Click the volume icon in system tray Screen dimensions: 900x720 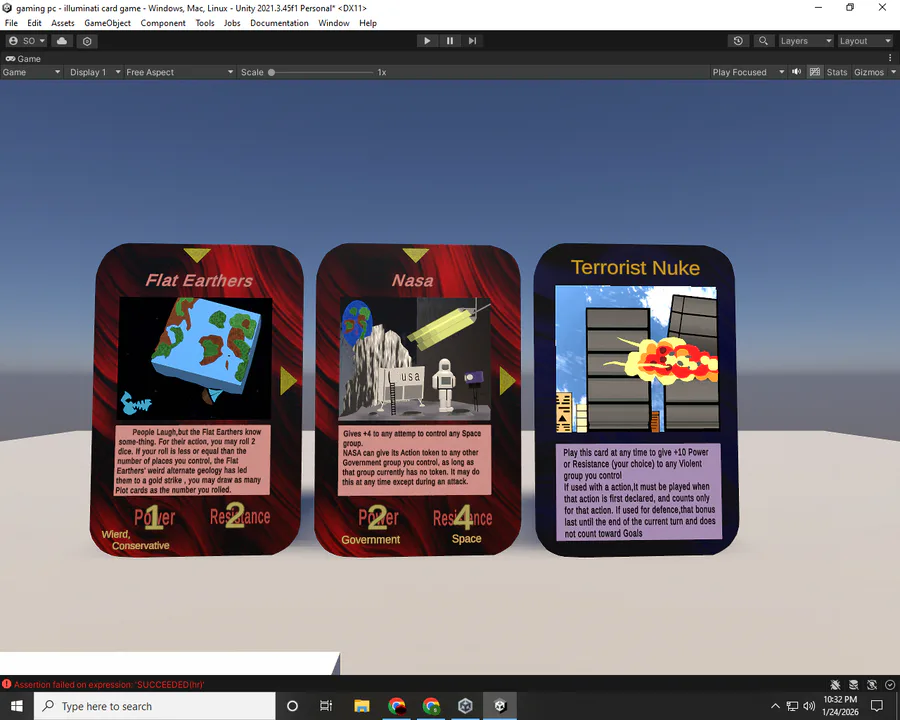coord(809,706)
